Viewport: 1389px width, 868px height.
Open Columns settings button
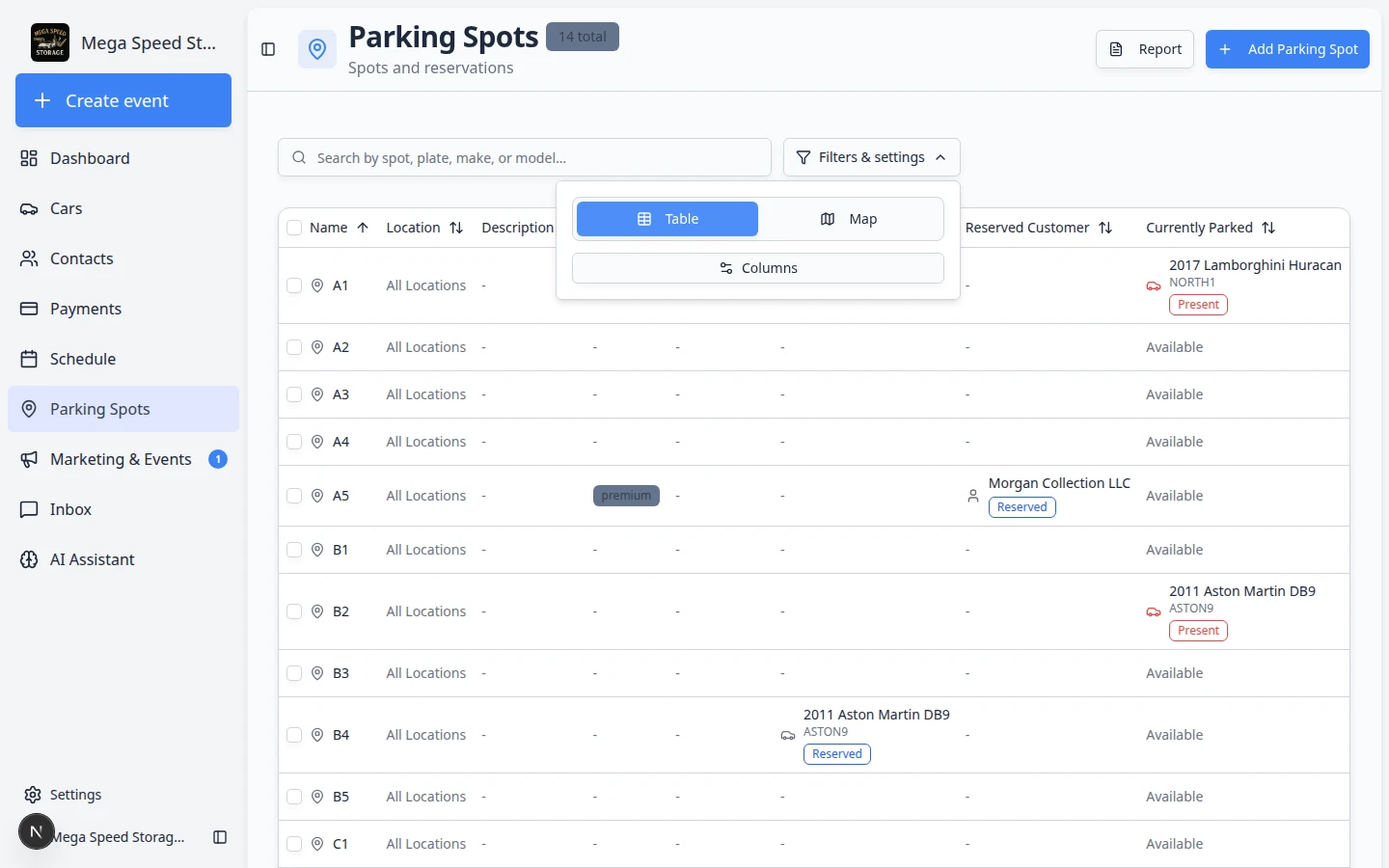click(x=758, y=268)
